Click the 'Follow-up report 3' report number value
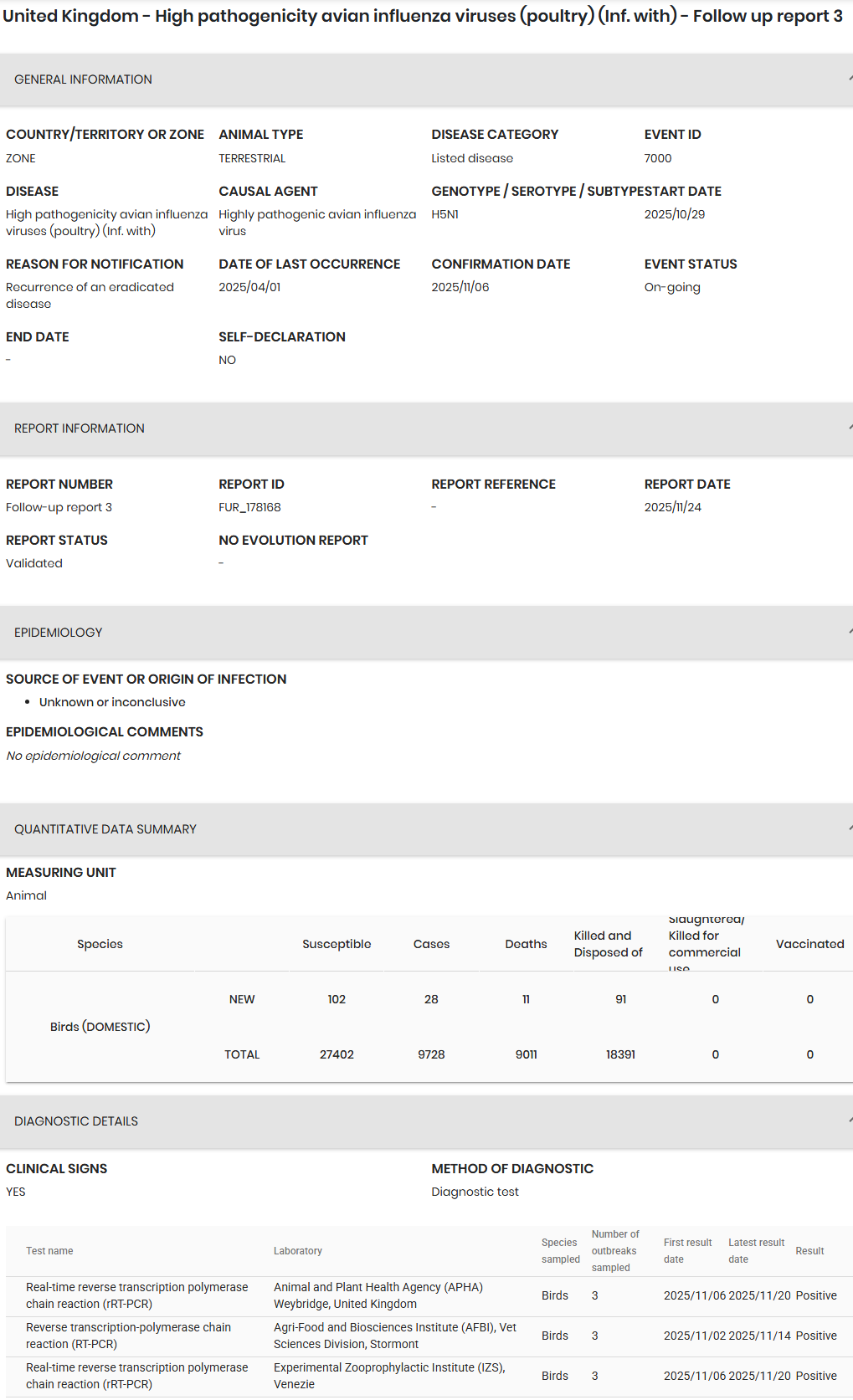Viewport: 853px width, 1400px height. point(59,507)
